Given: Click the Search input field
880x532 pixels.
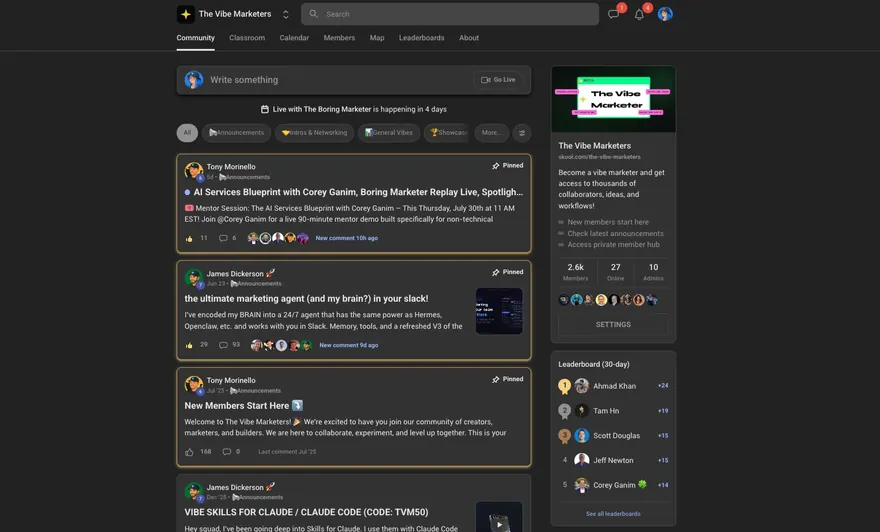Looking at the screenshot, I should (450, 14).
